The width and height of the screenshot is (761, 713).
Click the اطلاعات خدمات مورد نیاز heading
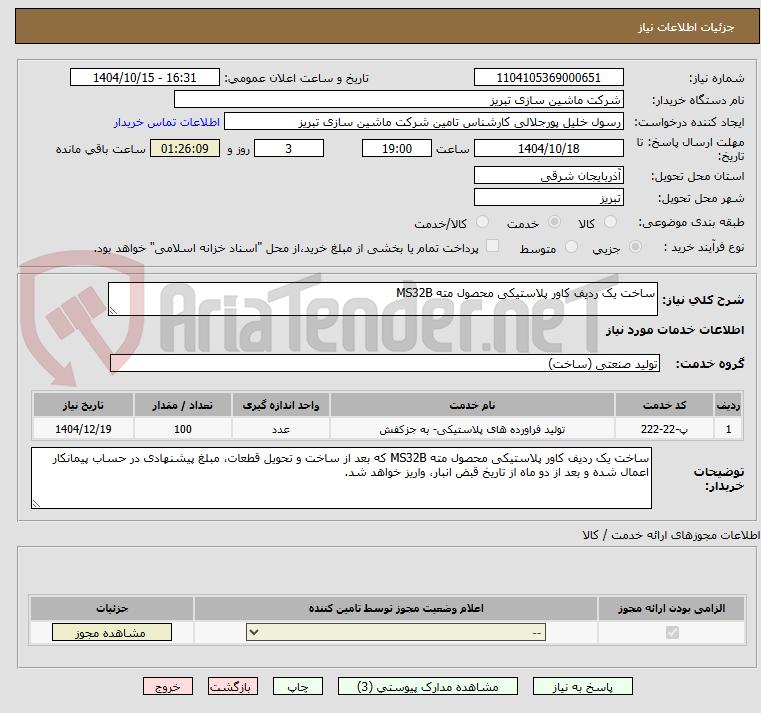tap(675, 330)
